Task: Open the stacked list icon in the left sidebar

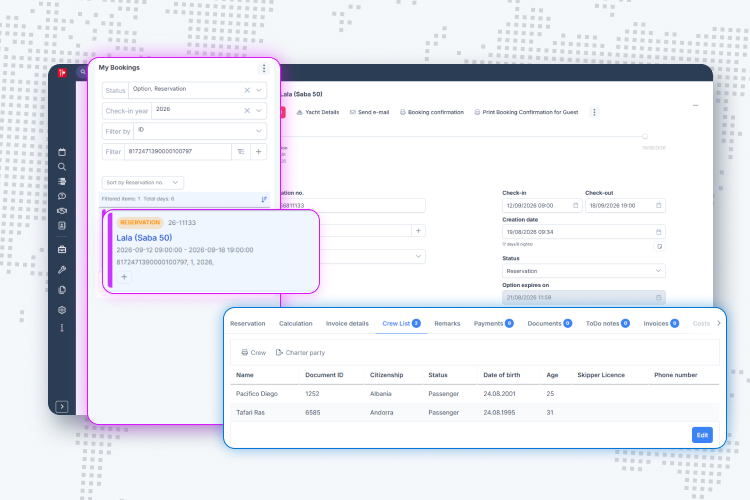Action: 62,181
